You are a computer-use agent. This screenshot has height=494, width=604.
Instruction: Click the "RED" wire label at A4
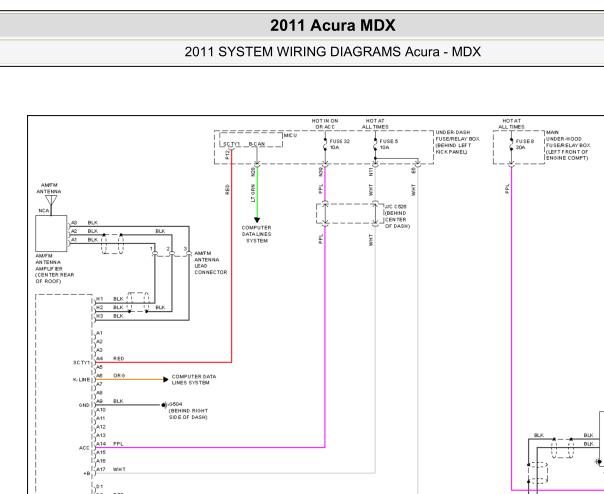119,358
